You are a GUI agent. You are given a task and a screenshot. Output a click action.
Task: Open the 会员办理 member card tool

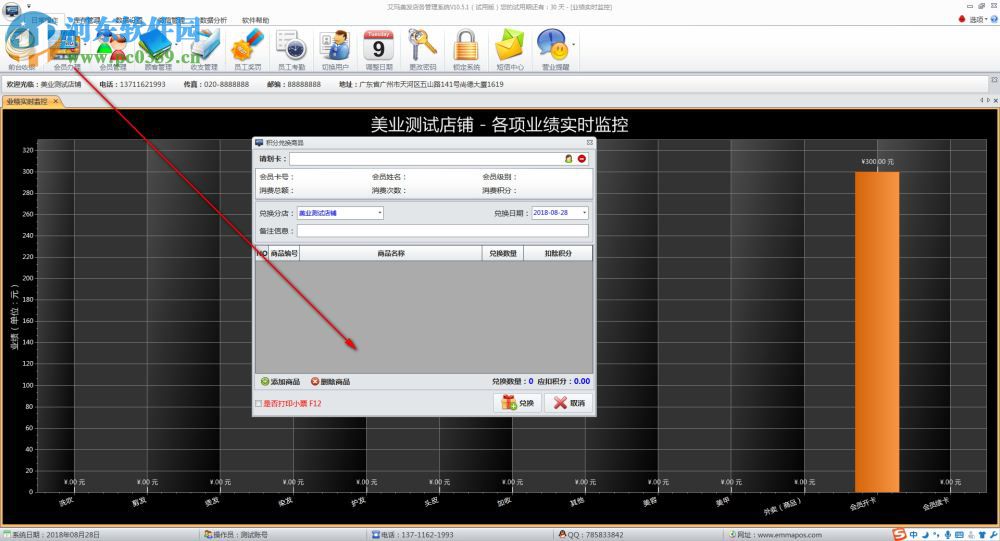tap(67, 50)
